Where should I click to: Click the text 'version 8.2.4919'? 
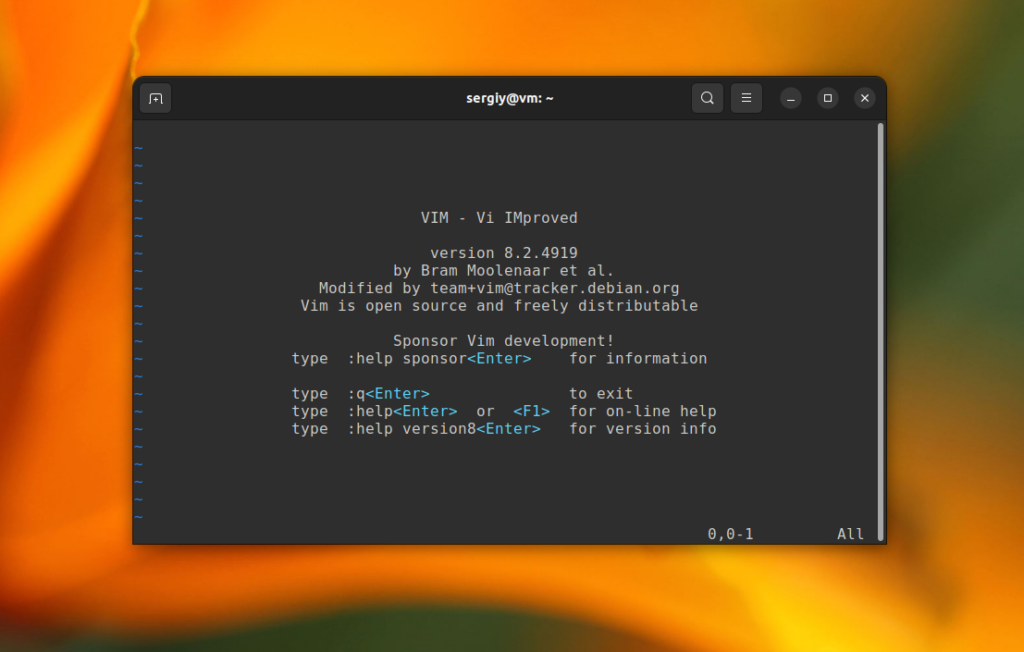tap(504, 253)
